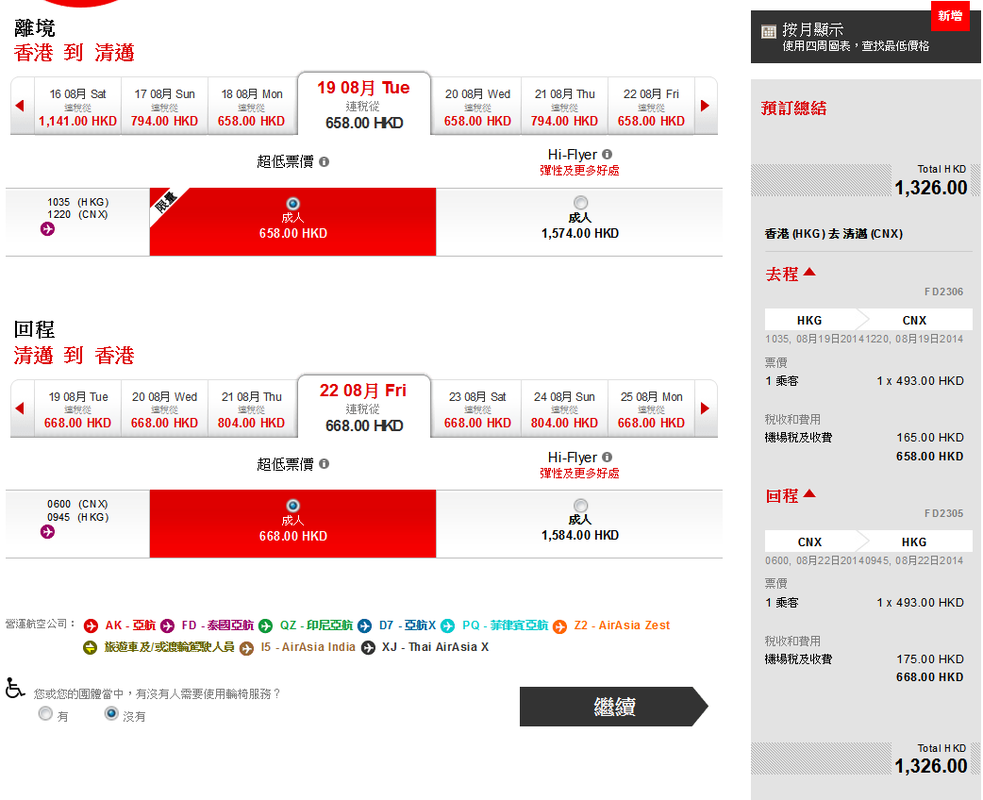The height and width of the screenshot is (800, 983).
Task: Select departure low fare 658.00 HKD cell
Action: click(293, 221)
